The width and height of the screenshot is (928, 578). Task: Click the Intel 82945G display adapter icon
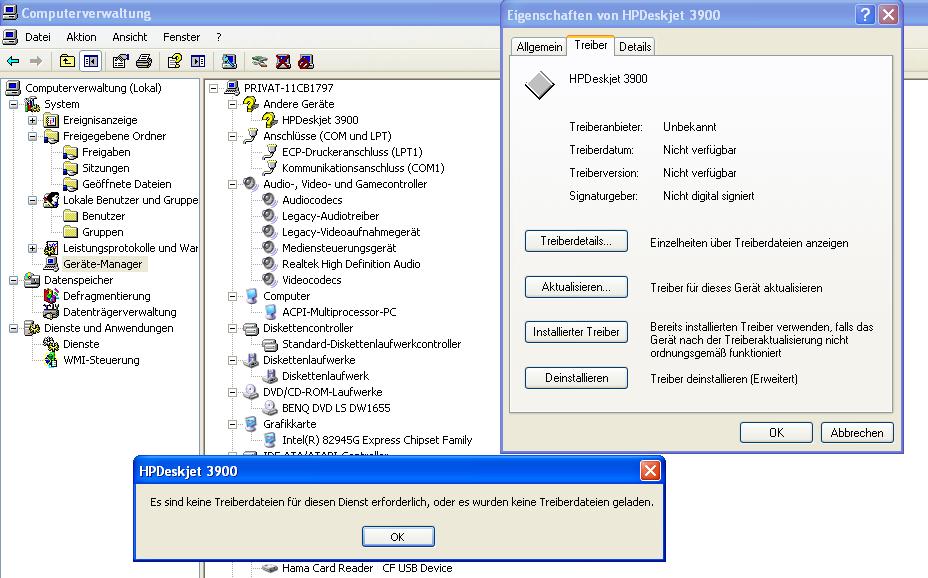coord(270,440)
